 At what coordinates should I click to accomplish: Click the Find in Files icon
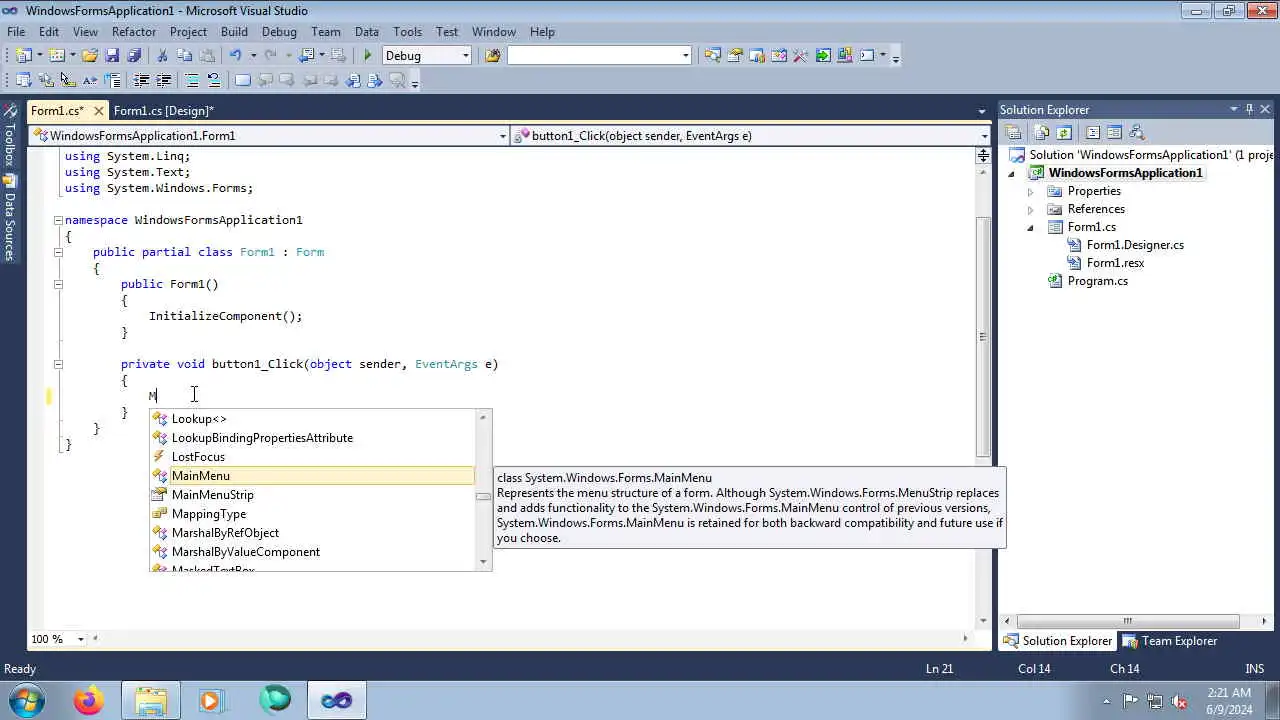(492, 56)
